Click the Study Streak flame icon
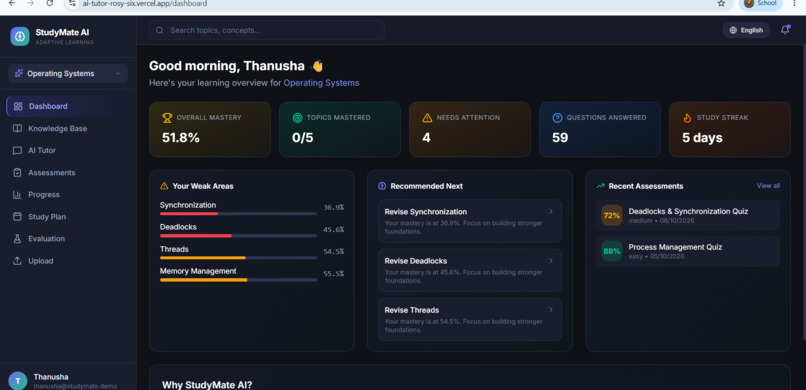The image size is (806, 390). (687, 118)
